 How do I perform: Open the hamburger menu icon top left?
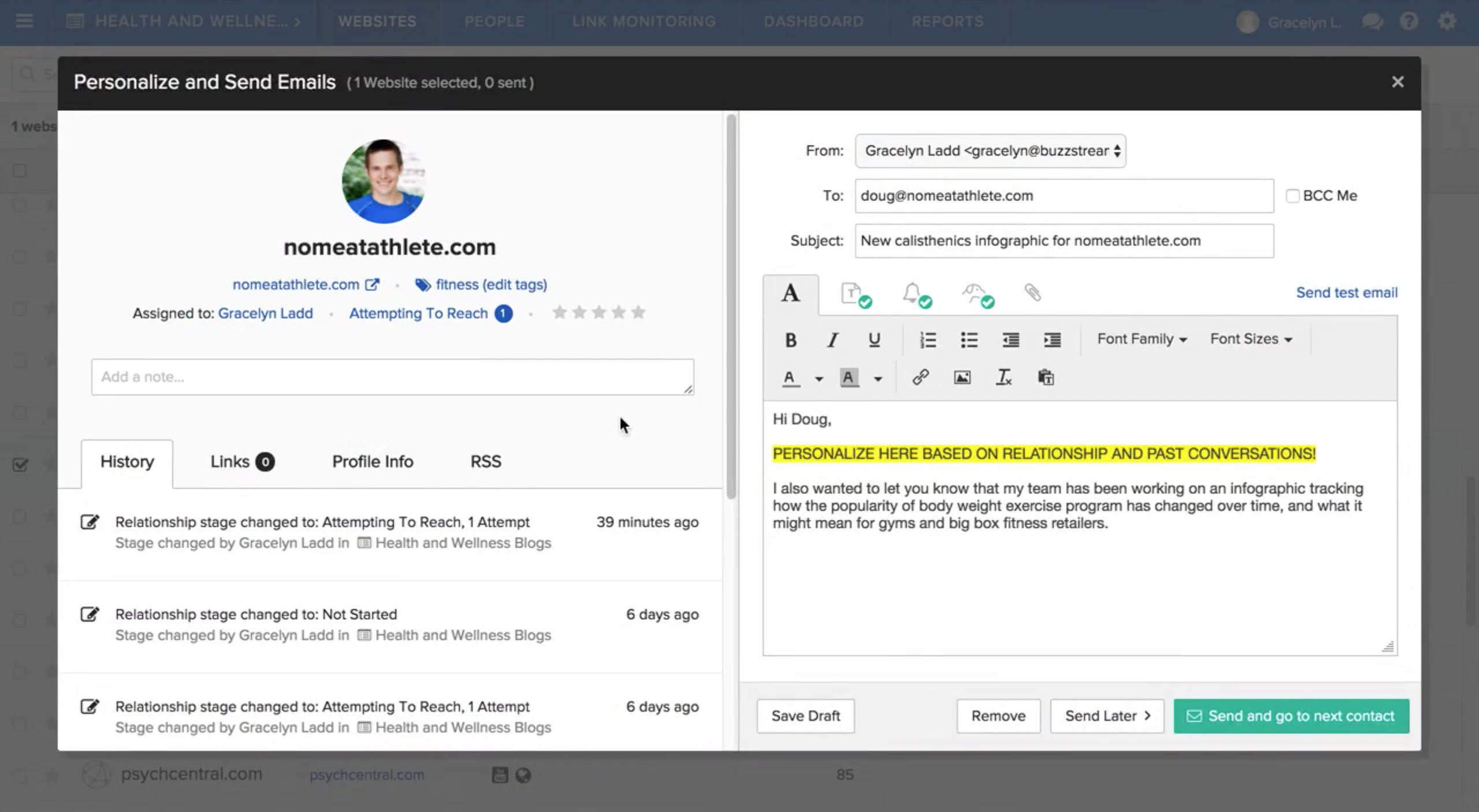pyautogui.click(x=24, y=21)
